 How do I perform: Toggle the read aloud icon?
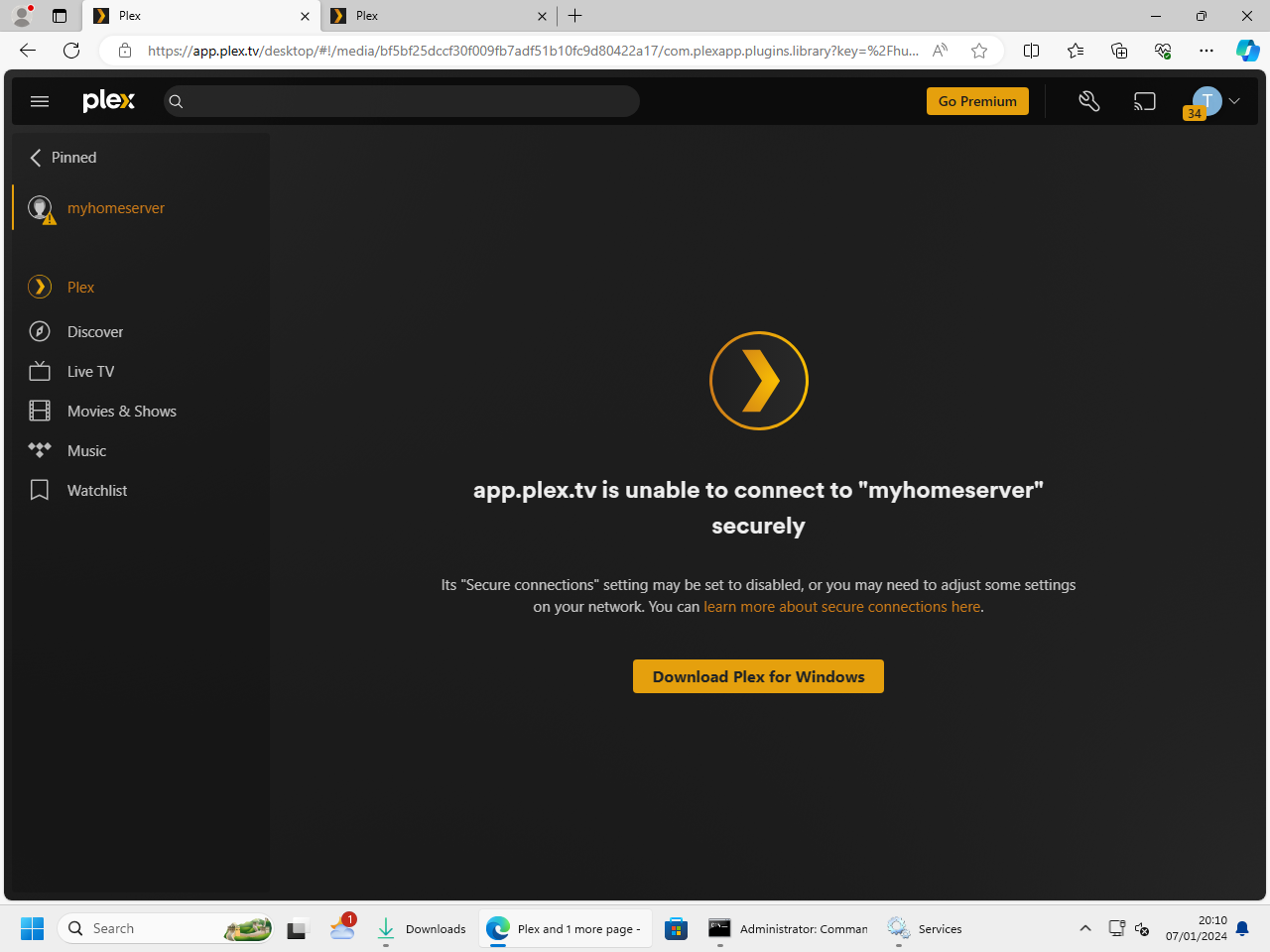tap(940, 51)
